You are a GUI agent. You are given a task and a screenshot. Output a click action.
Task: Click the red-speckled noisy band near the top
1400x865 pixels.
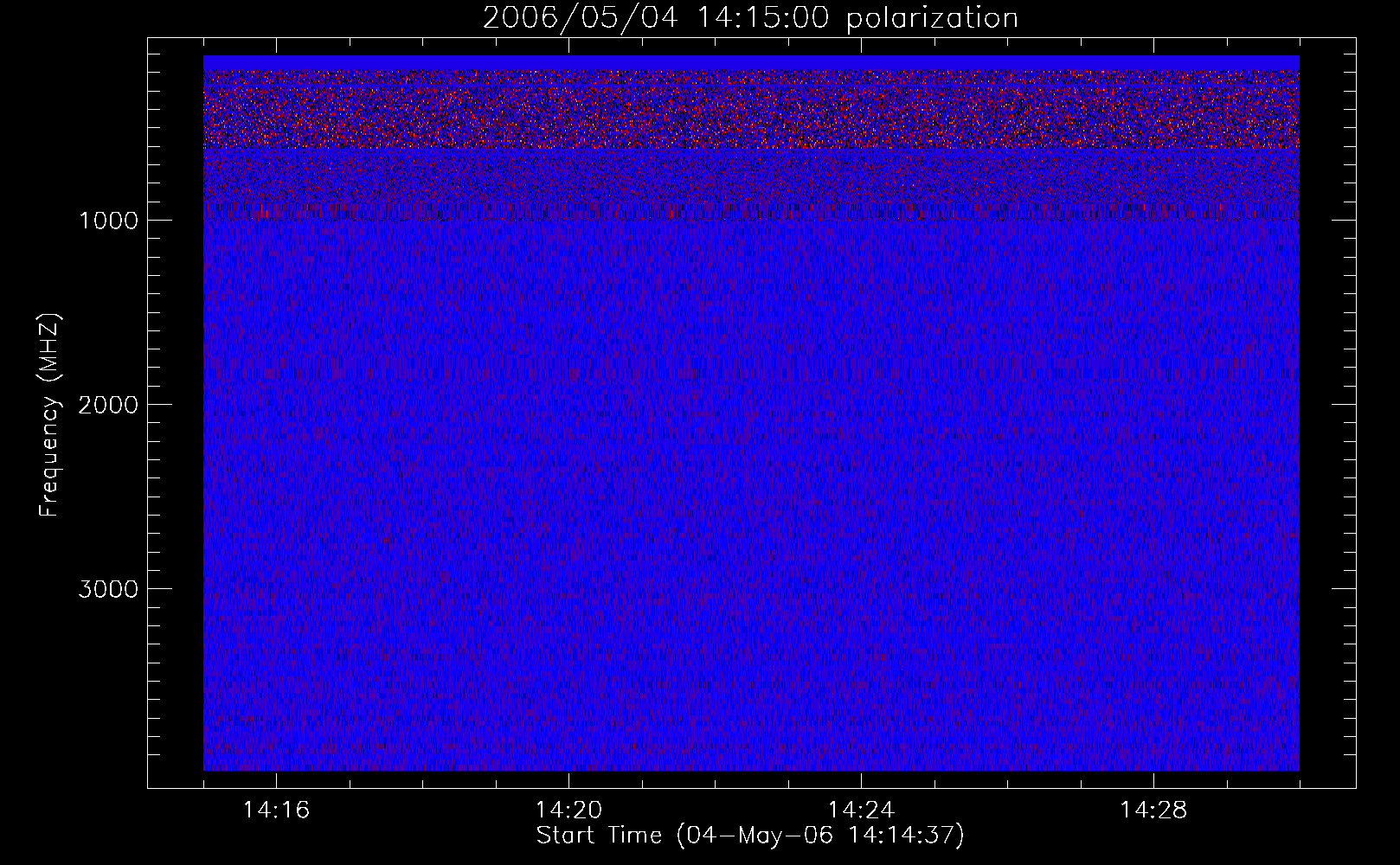click(751, 110)
